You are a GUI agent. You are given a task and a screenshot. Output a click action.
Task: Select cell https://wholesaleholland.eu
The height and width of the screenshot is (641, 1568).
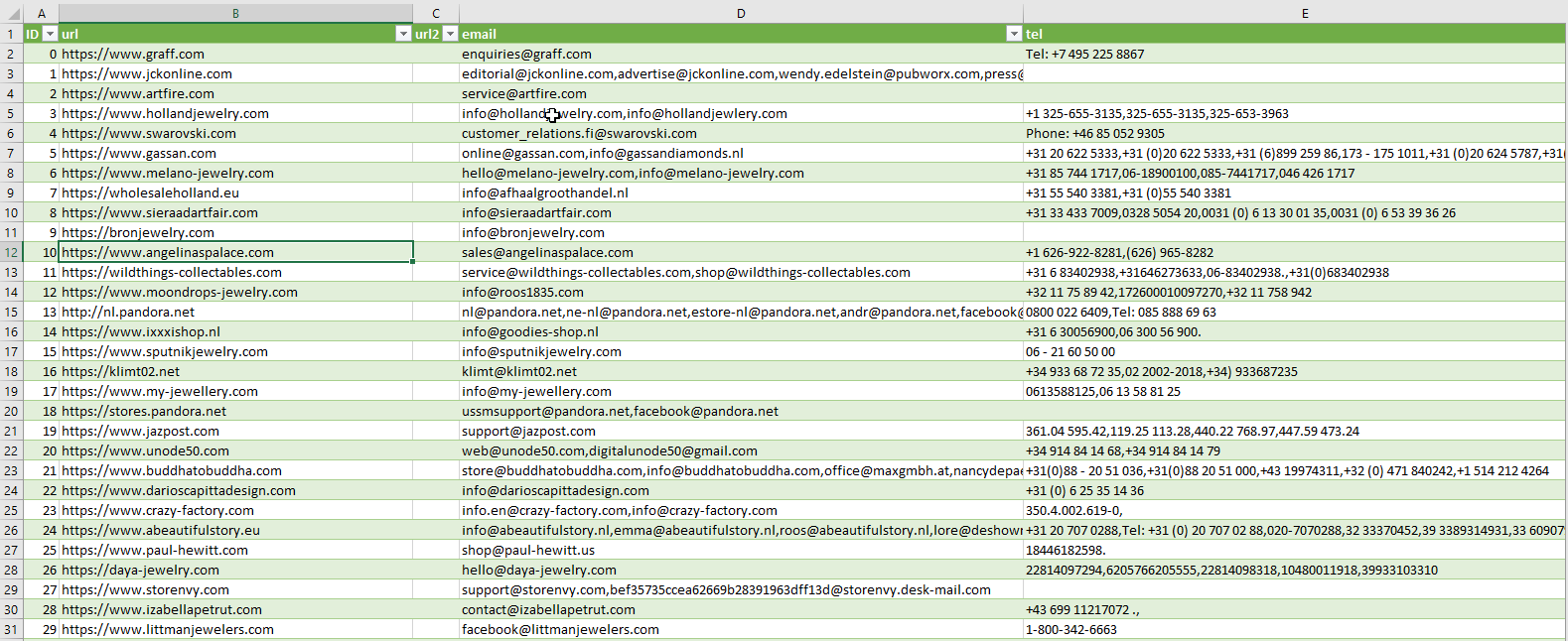click(x=235, y=192)
